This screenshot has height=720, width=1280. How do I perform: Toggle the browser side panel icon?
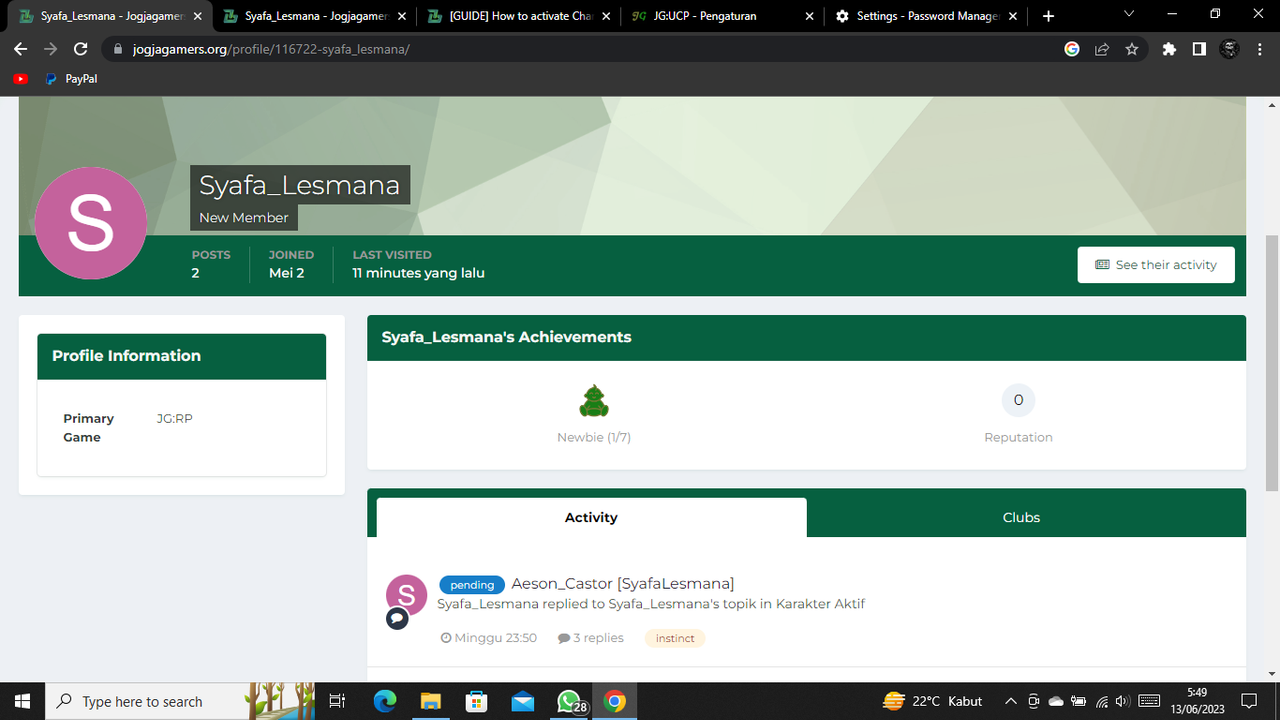(x=1199, y=49)
